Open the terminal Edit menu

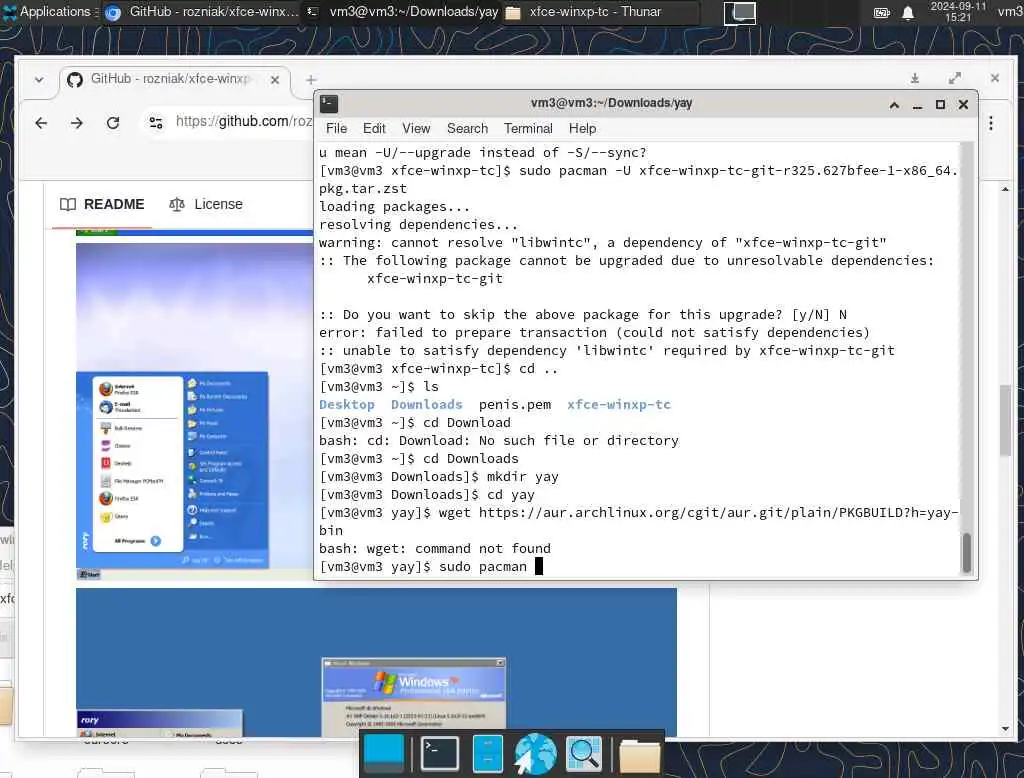[374, 129]
